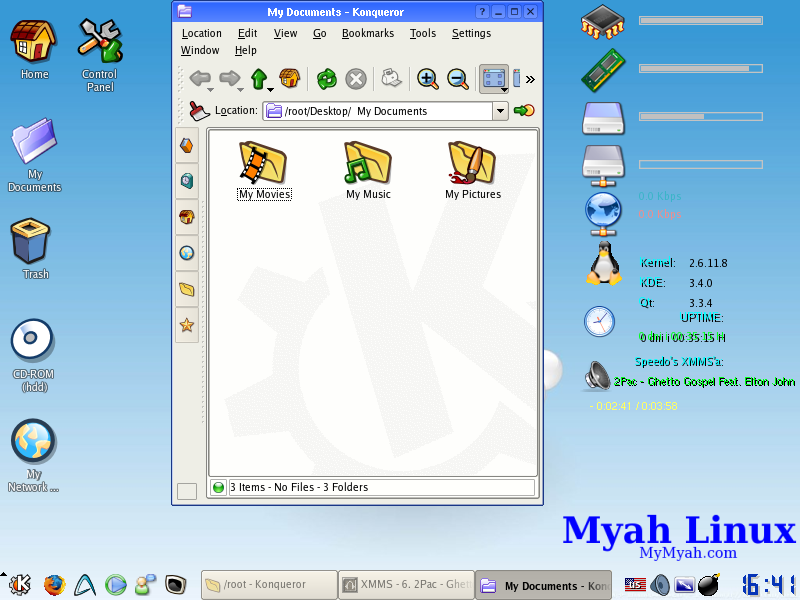Screen dimensions: 800x600
Task: Click the location path input field
Action: (379, 111)
